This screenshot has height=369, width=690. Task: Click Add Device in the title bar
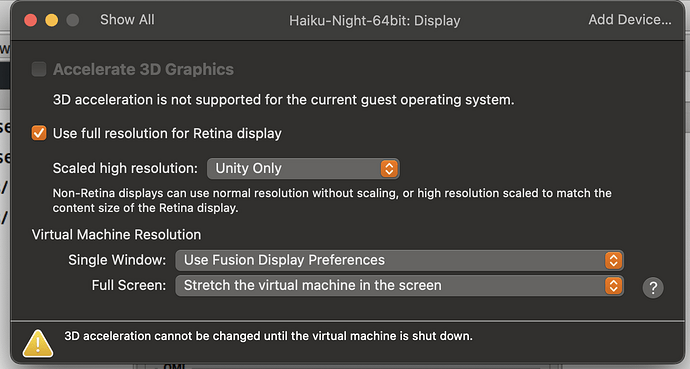tap(630, 20)
